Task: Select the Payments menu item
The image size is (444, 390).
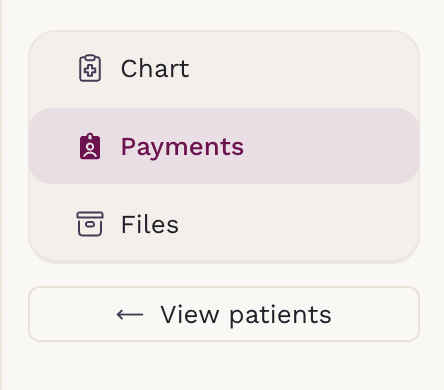Action: point(224,146)
